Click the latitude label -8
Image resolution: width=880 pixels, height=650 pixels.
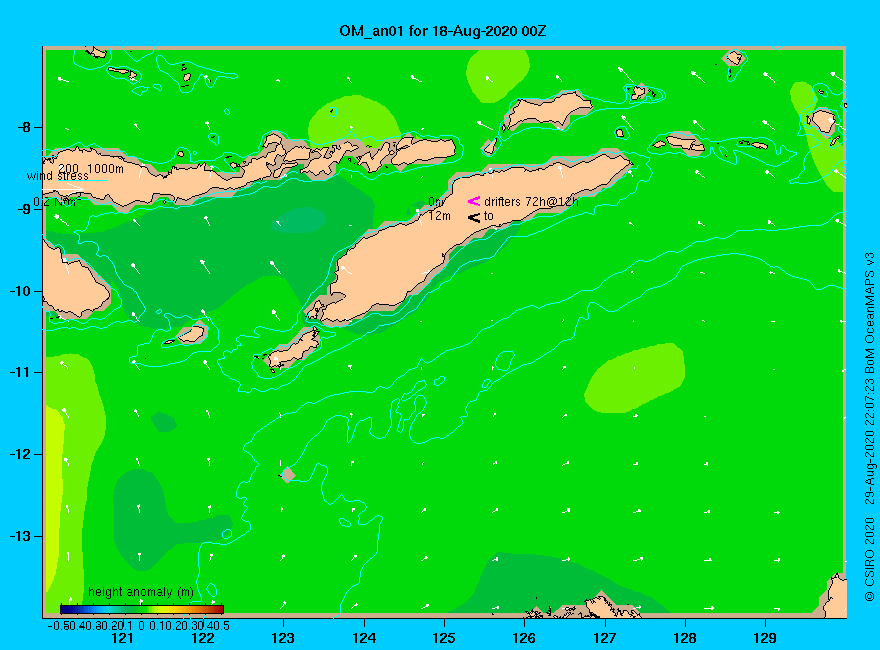pyautogui.click(x=24, y=127)
